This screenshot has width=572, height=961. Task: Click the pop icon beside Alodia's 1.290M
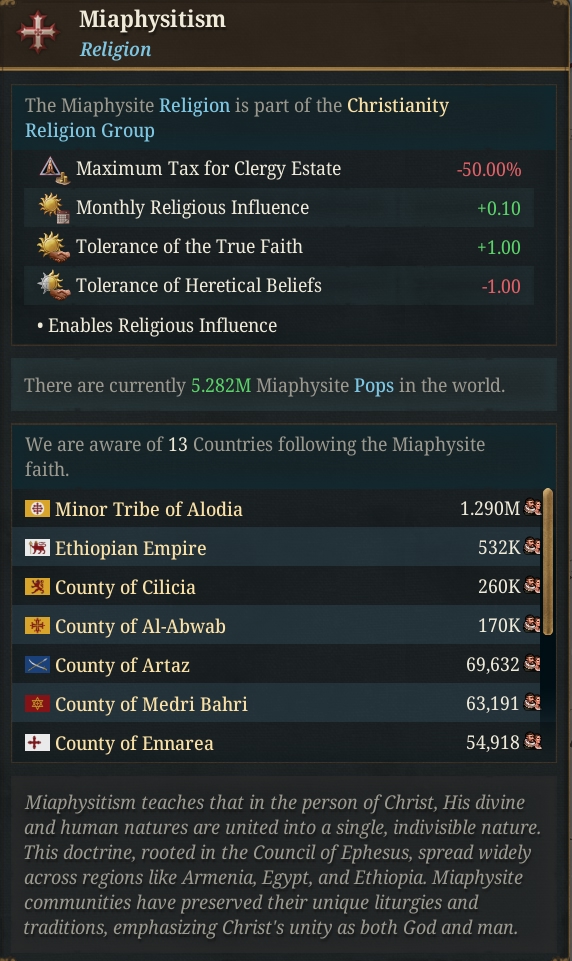(532, 508)
